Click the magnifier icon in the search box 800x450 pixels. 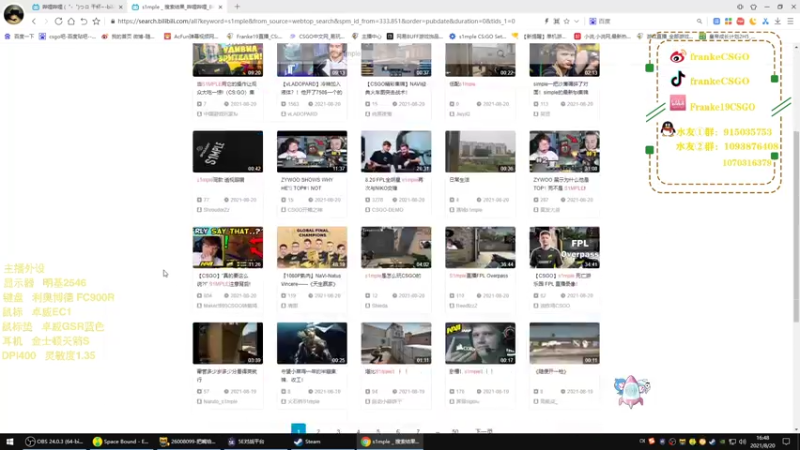(x=699, y=21)
